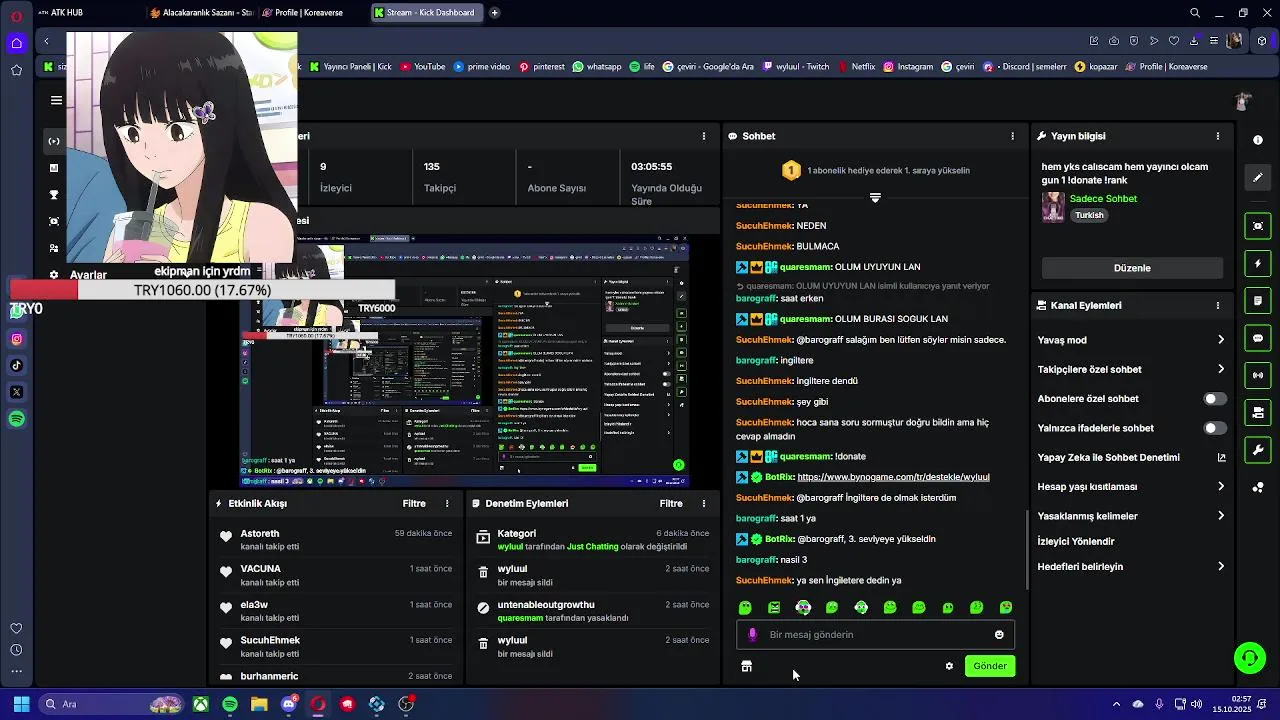The width and height of the screenshot is (1280, 720).
Task: Click the chat scrollbar thumb
Action: coord(1027,550)
